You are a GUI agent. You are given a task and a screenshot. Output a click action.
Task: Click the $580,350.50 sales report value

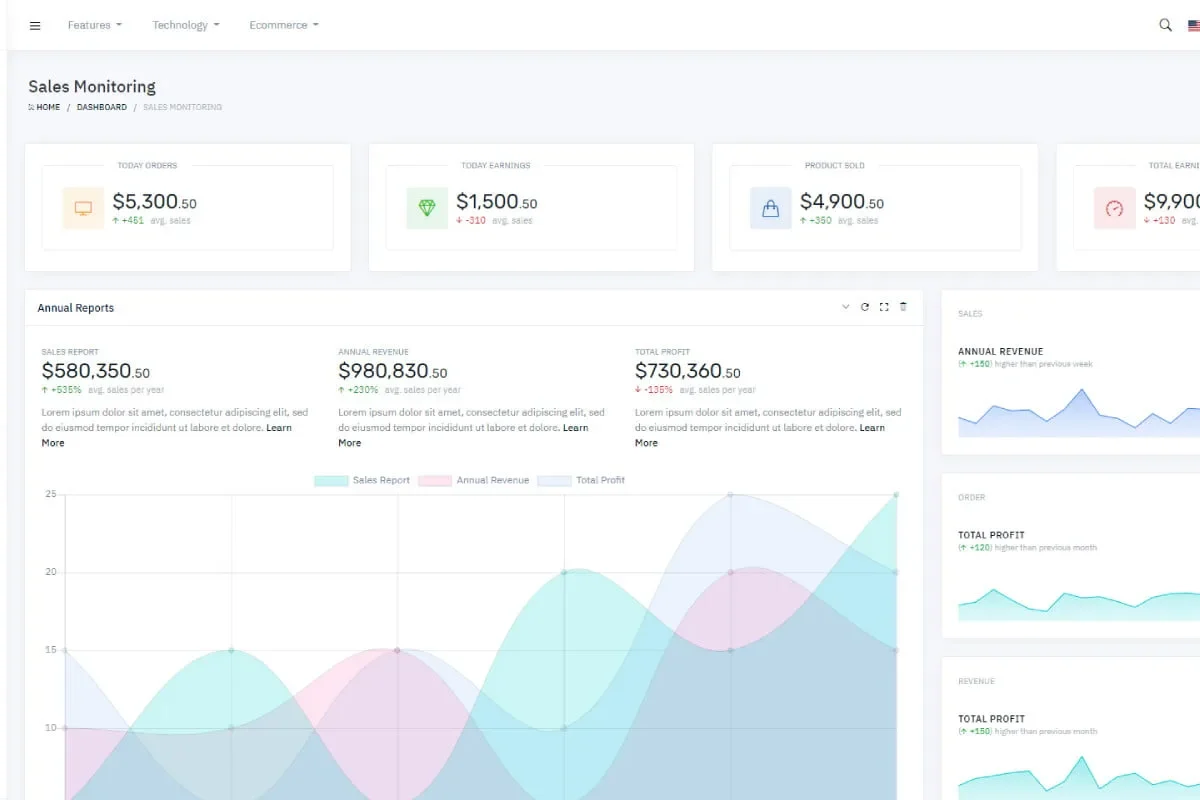point(95,372)
